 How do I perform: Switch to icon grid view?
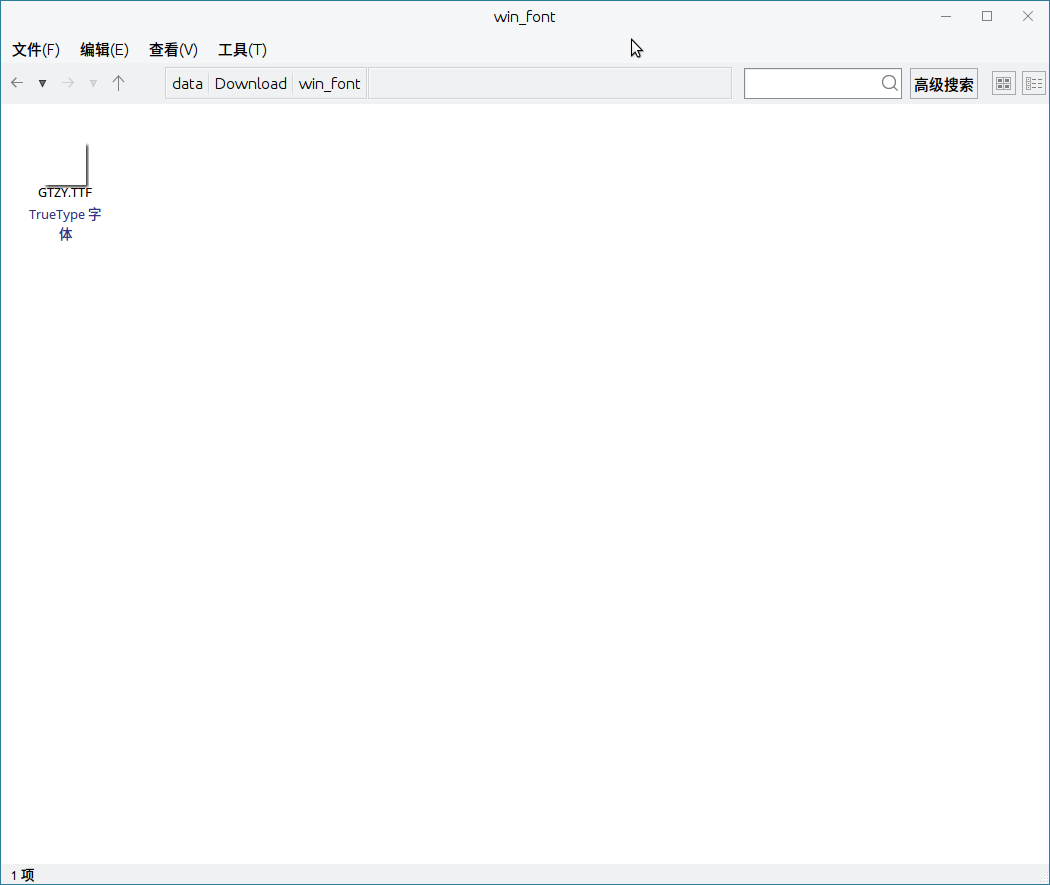[x=1003, y=84]
